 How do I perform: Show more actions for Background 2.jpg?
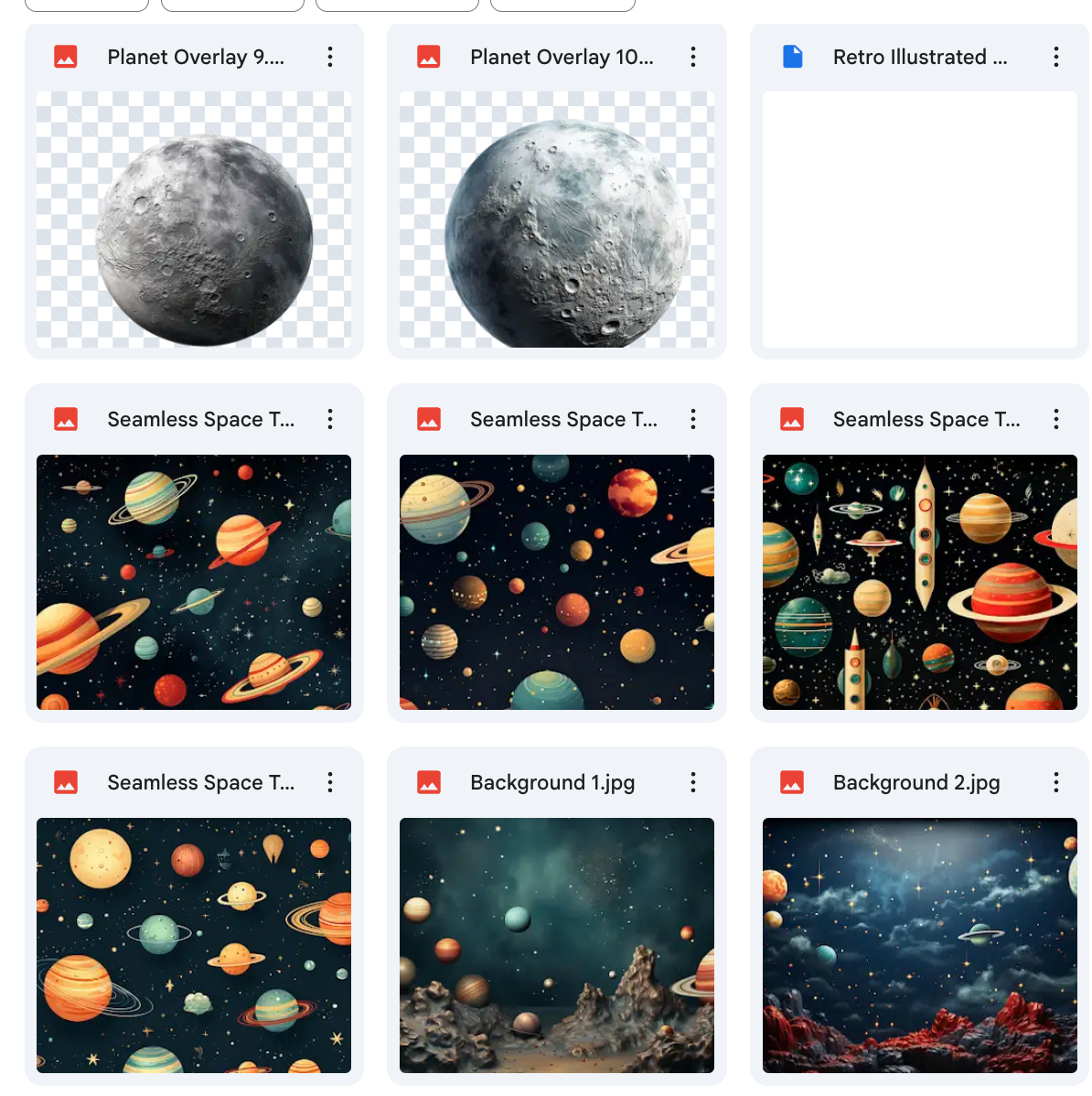click(x=1055, y=782)
